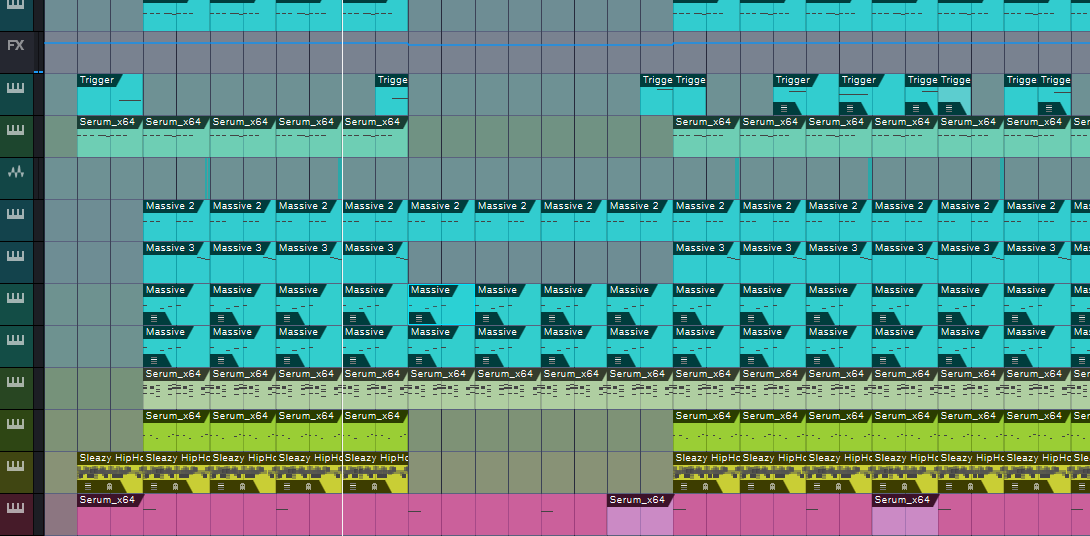The height and width of the screenshot is (536, 1090).
Task: Select the Massive 3 track's keyboard icon
Action: [x=15, y=256]
